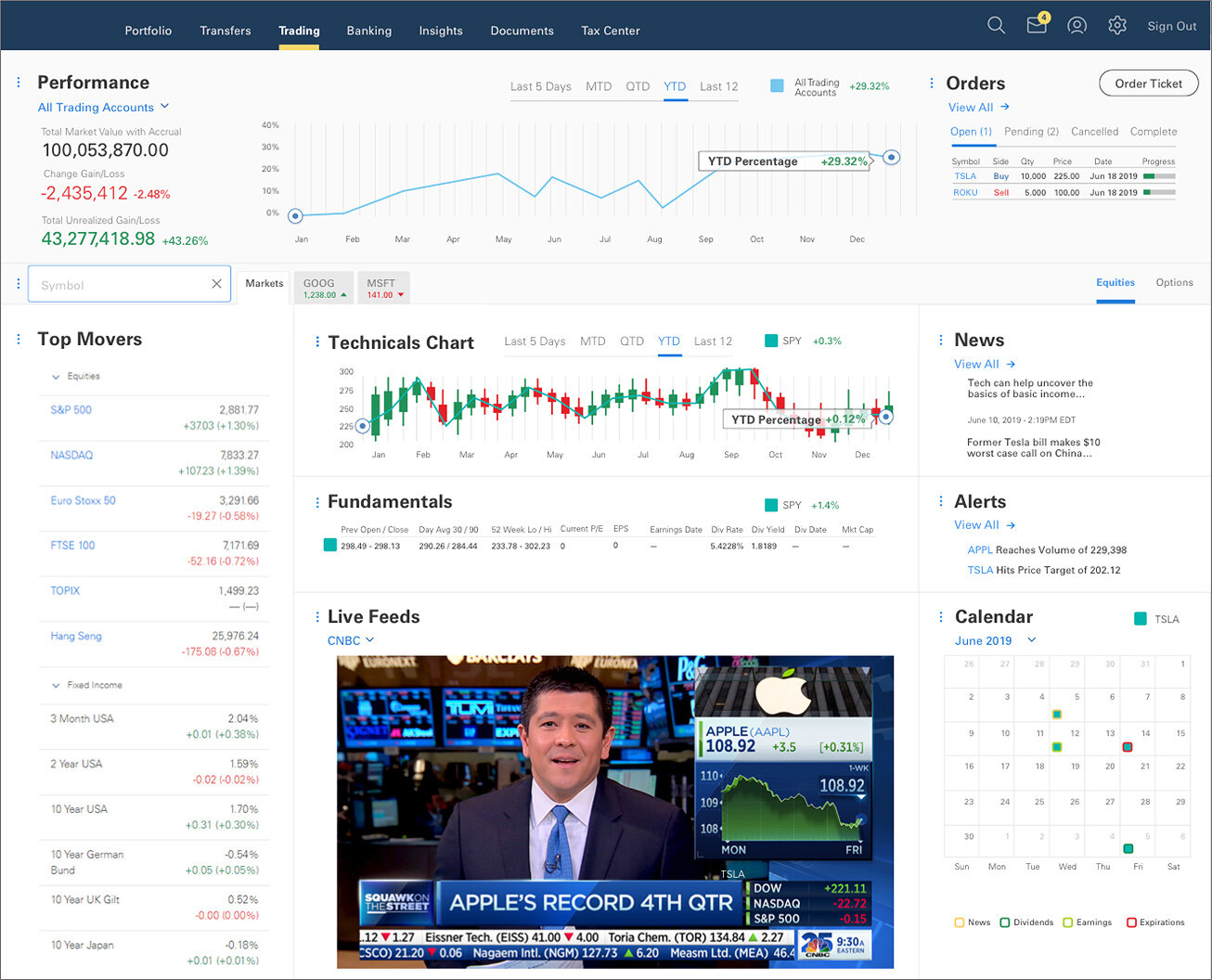
Task: Select Last 5 Days in Performance
Action: coord(541,86)
